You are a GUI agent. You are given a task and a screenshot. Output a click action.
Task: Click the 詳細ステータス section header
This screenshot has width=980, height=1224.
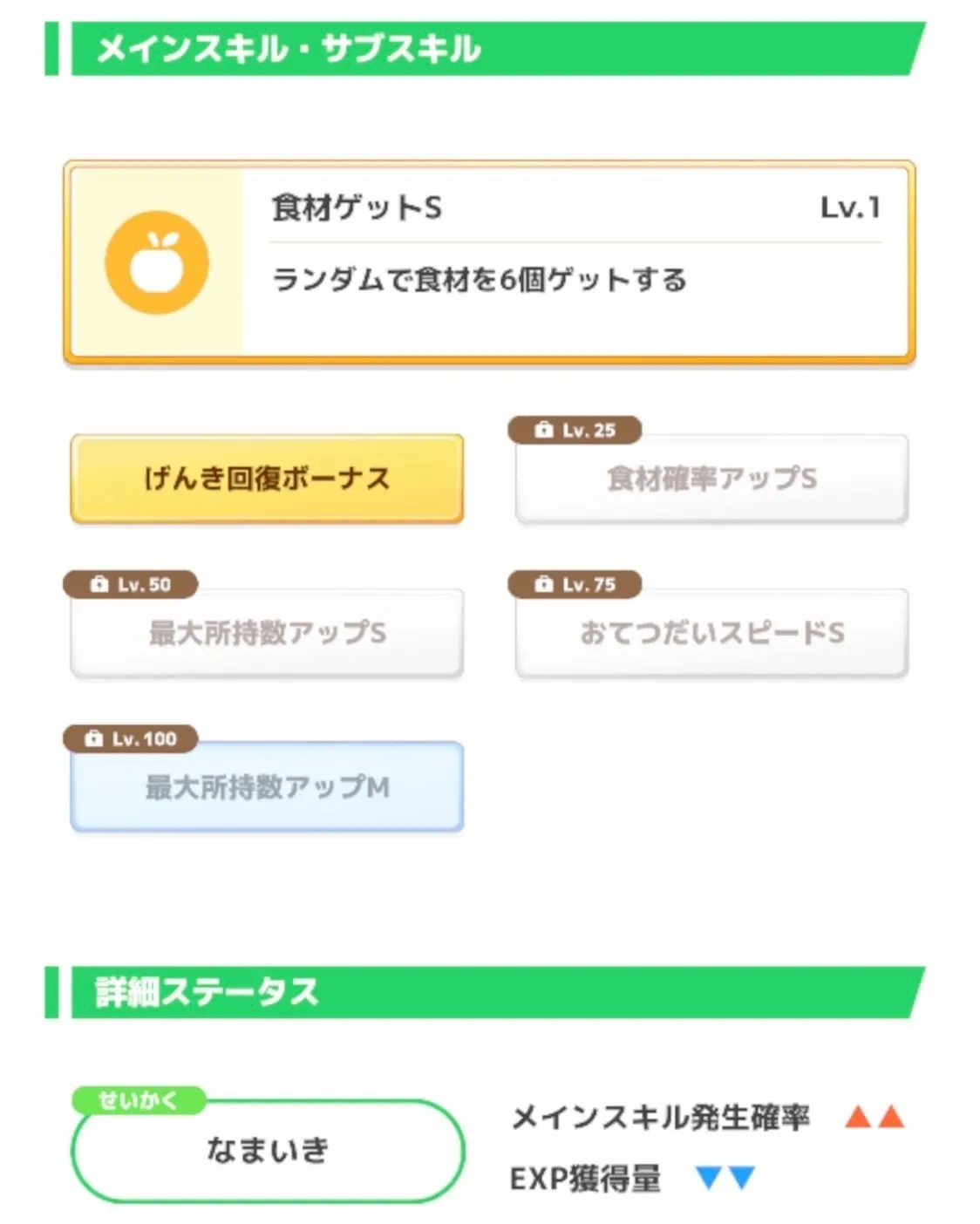[207, 992]
